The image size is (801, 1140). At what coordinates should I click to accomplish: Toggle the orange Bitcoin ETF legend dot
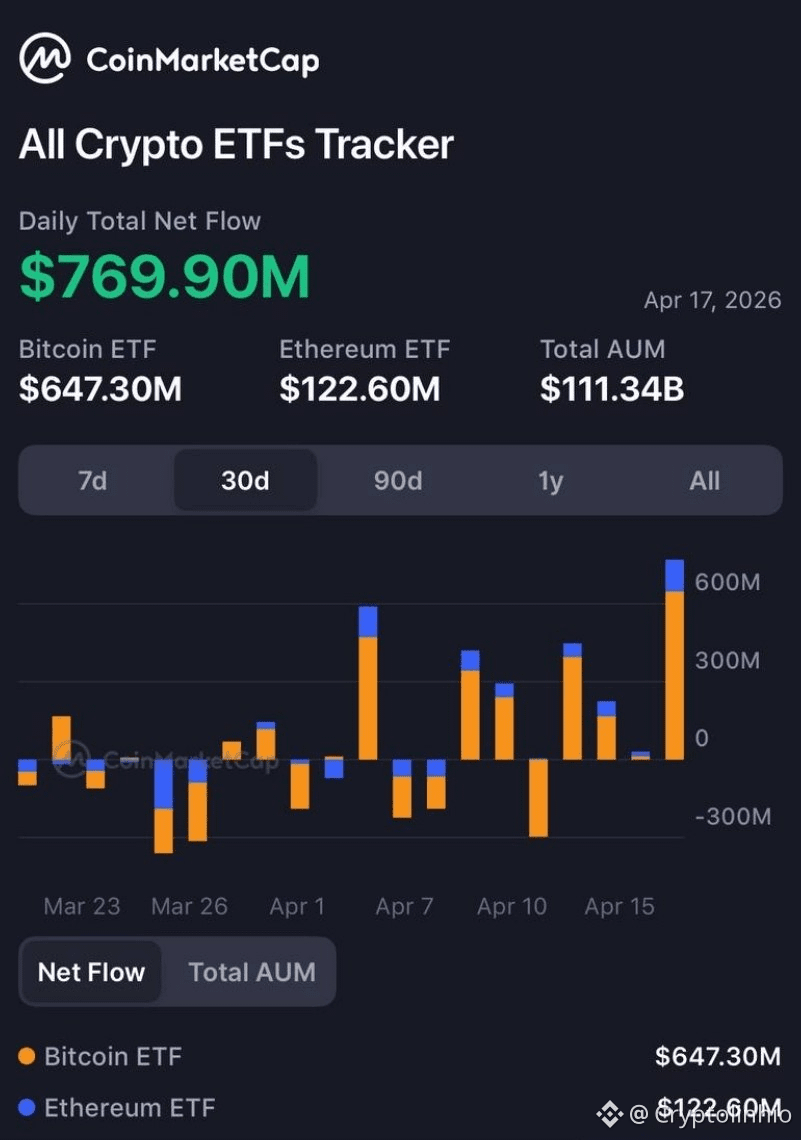tap(27, 1056)
